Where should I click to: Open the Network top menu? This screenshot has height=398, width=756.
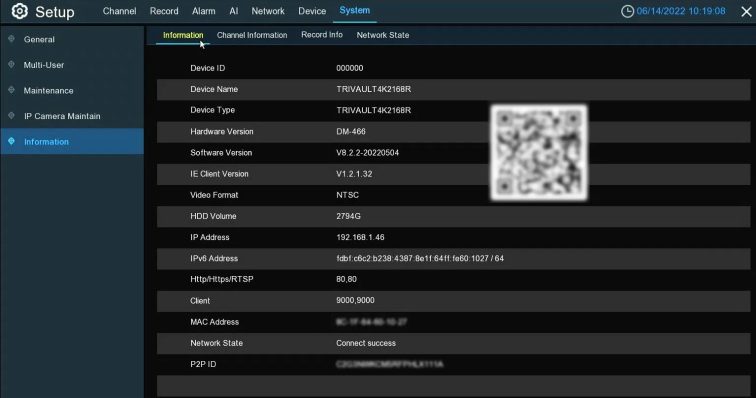tap(268, 11)
